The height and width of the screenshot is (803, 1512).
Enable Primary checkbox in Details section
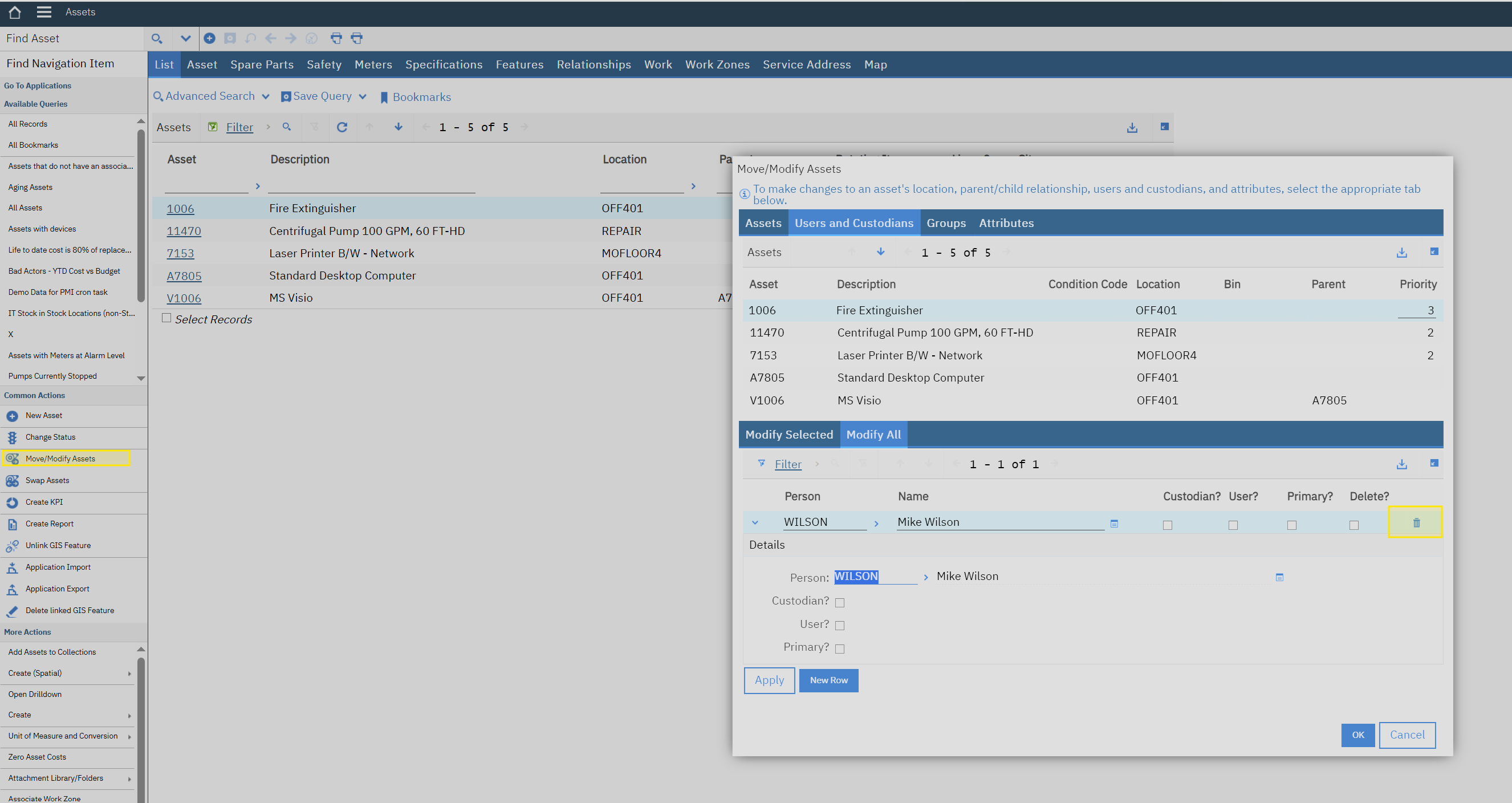840,648
